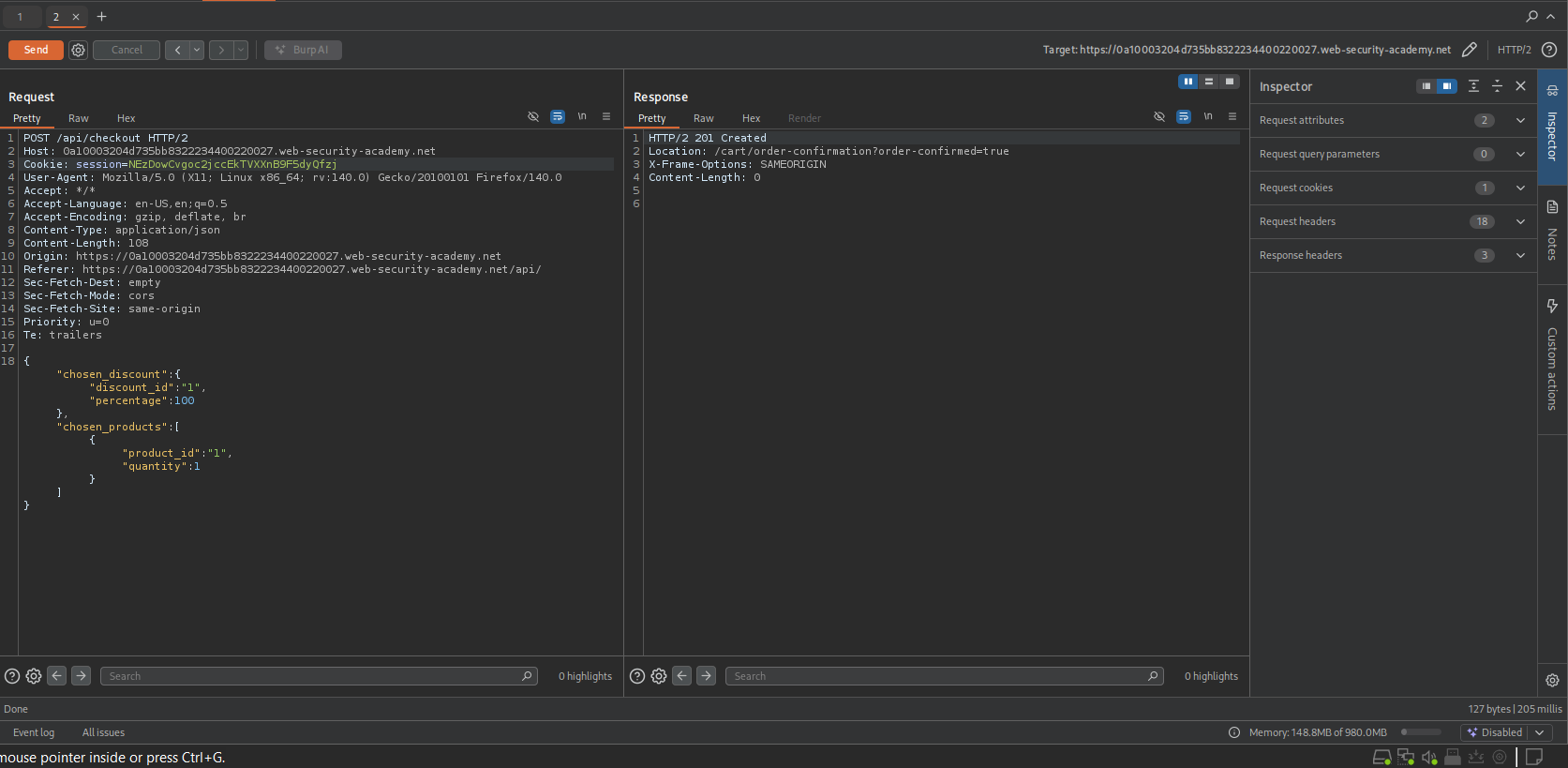1568x768 pixels.
Task: Click the Burp AI button
Action: point(303,50)
